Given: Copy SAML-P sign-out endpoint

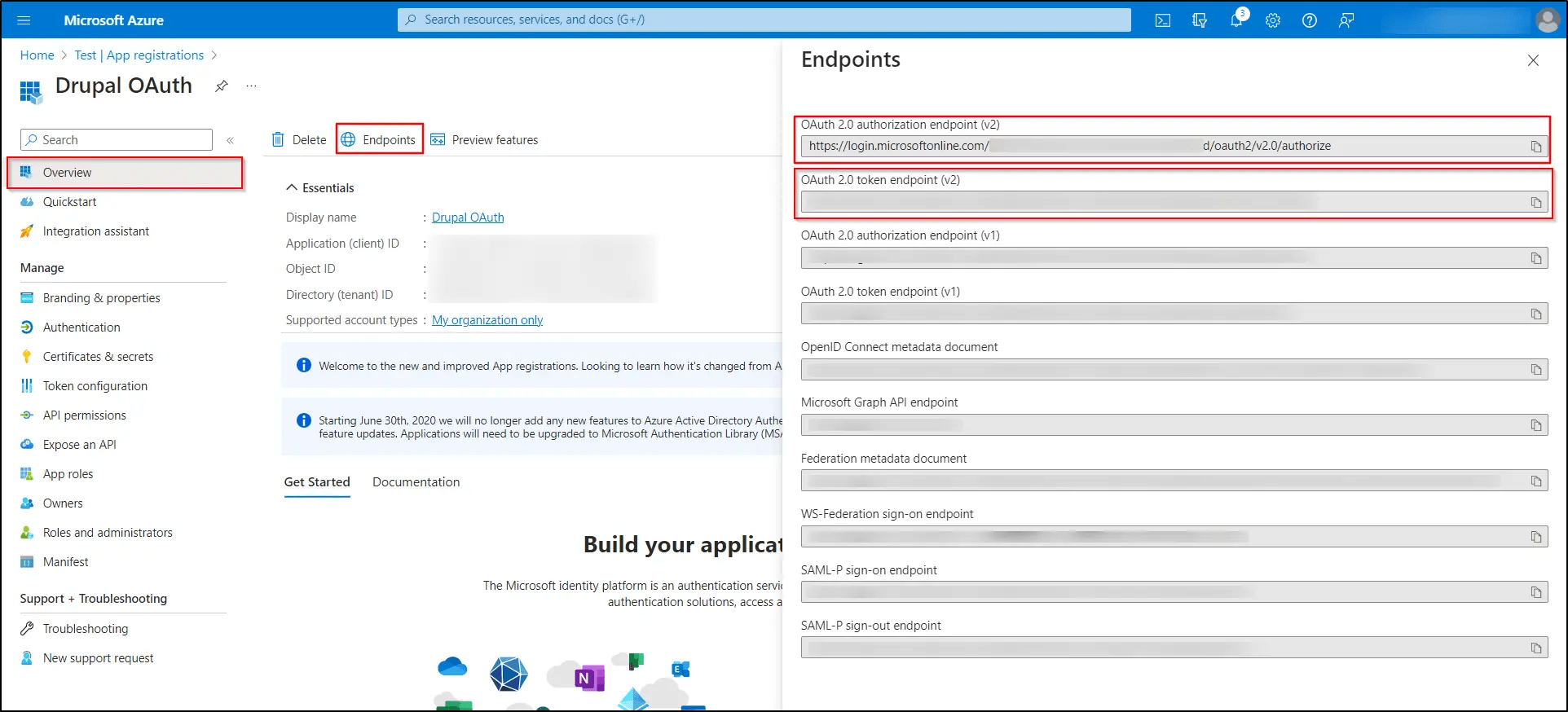Looking at the screenshot, I should pyautogui.click(x=1536, y=648).
